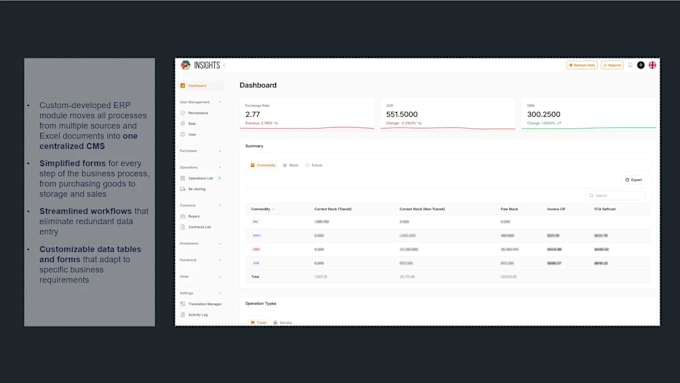Click the Current Stock (Non-Transit) column header
Screen dimensions: 680x383
point(422,209)
